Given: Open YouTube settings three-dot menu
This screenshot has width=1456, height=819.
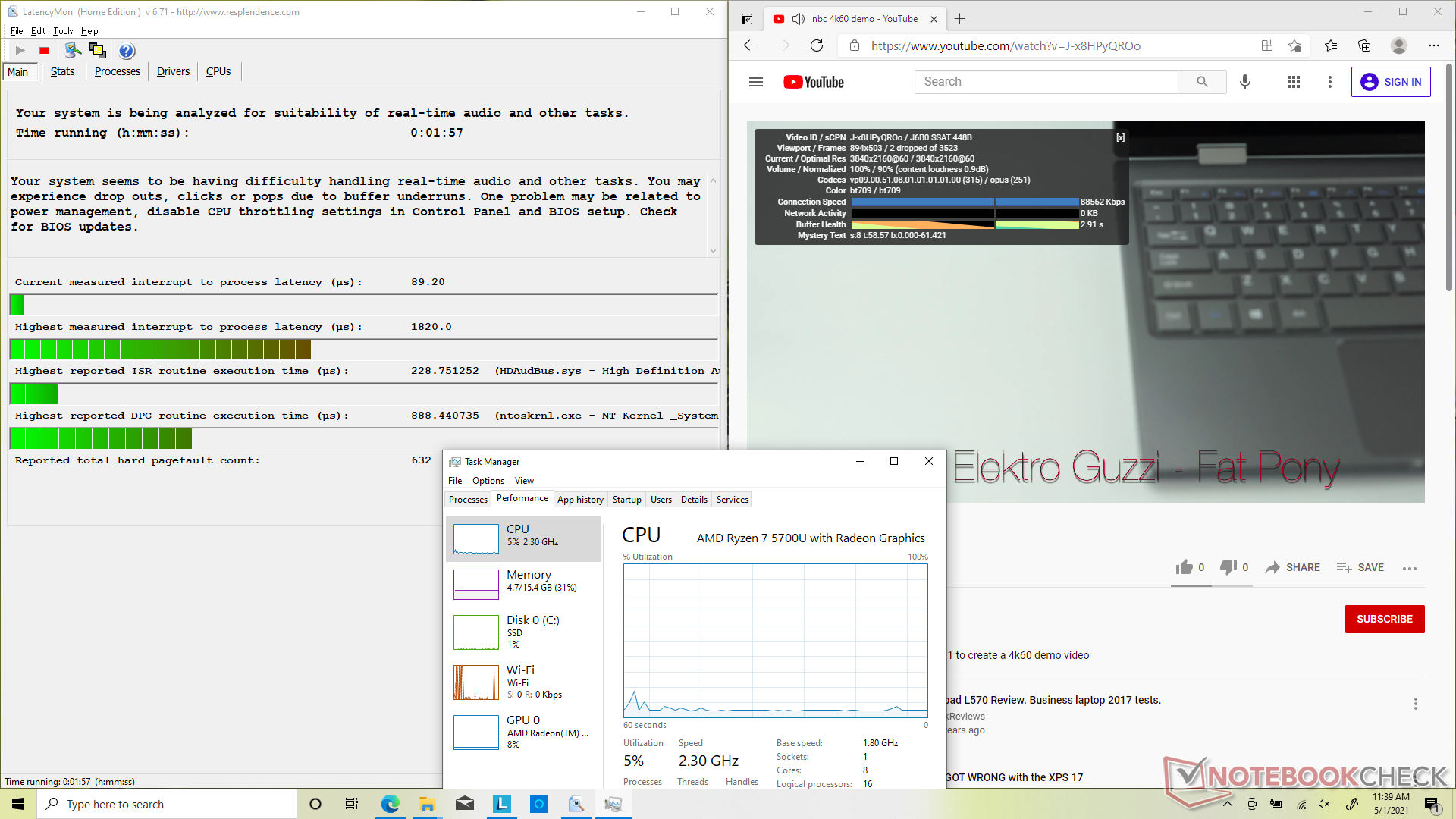Looking at the screenshot, I should [1329, 82].
